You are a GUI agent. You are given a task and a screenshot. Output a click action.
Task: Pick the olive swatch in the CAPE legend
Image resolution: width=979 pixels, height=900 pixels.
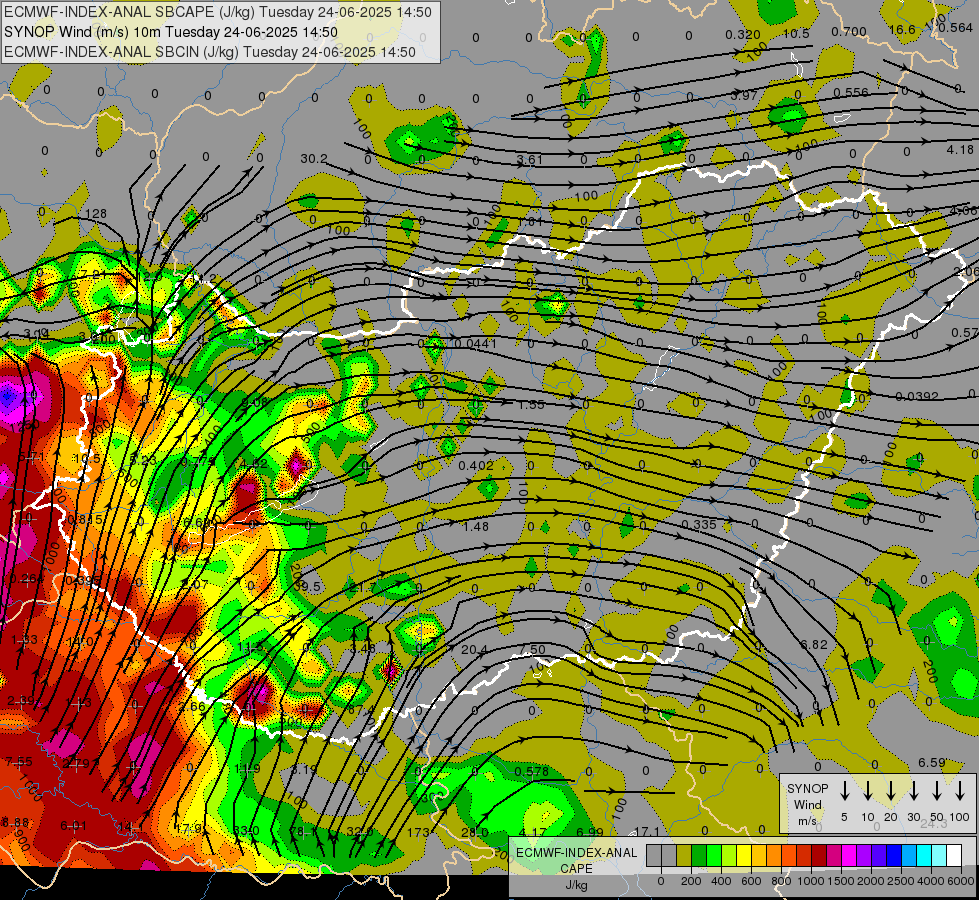point(684,855)
